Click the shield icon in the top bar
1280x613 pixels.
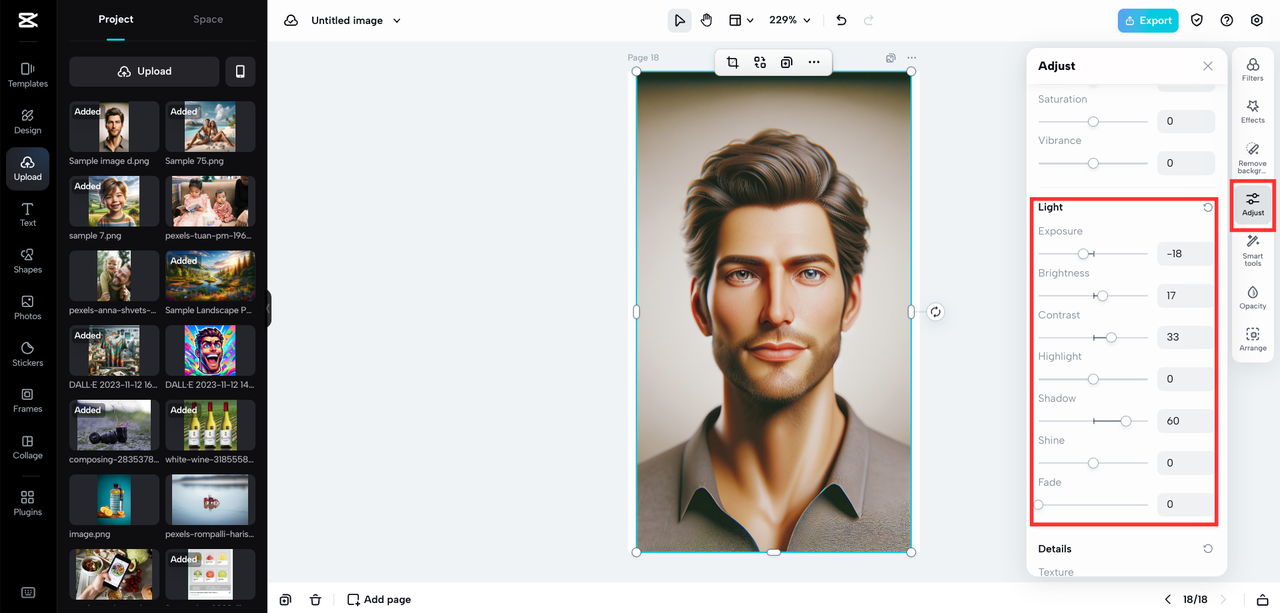[x=1197, y=20]
